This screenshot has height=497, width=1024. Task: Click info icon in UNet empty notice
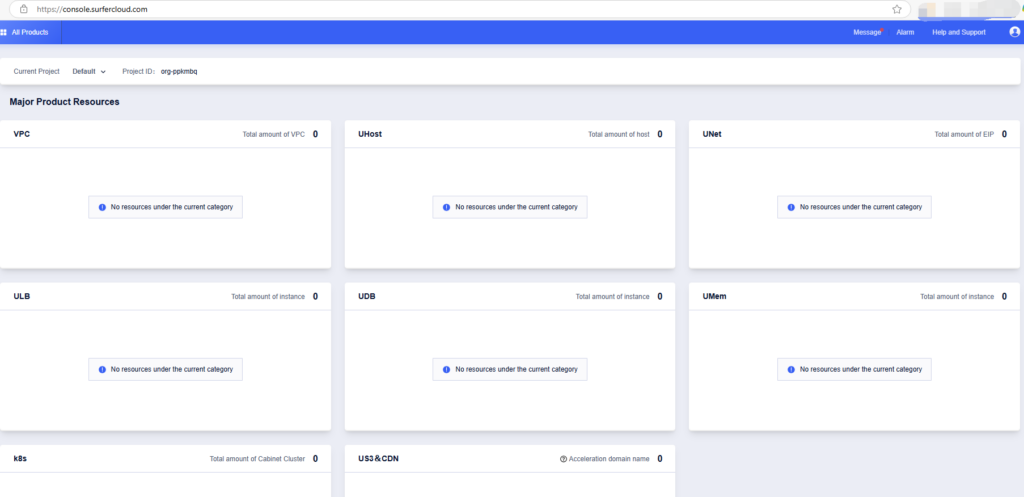pyautogui.click(x=791, y=207)
